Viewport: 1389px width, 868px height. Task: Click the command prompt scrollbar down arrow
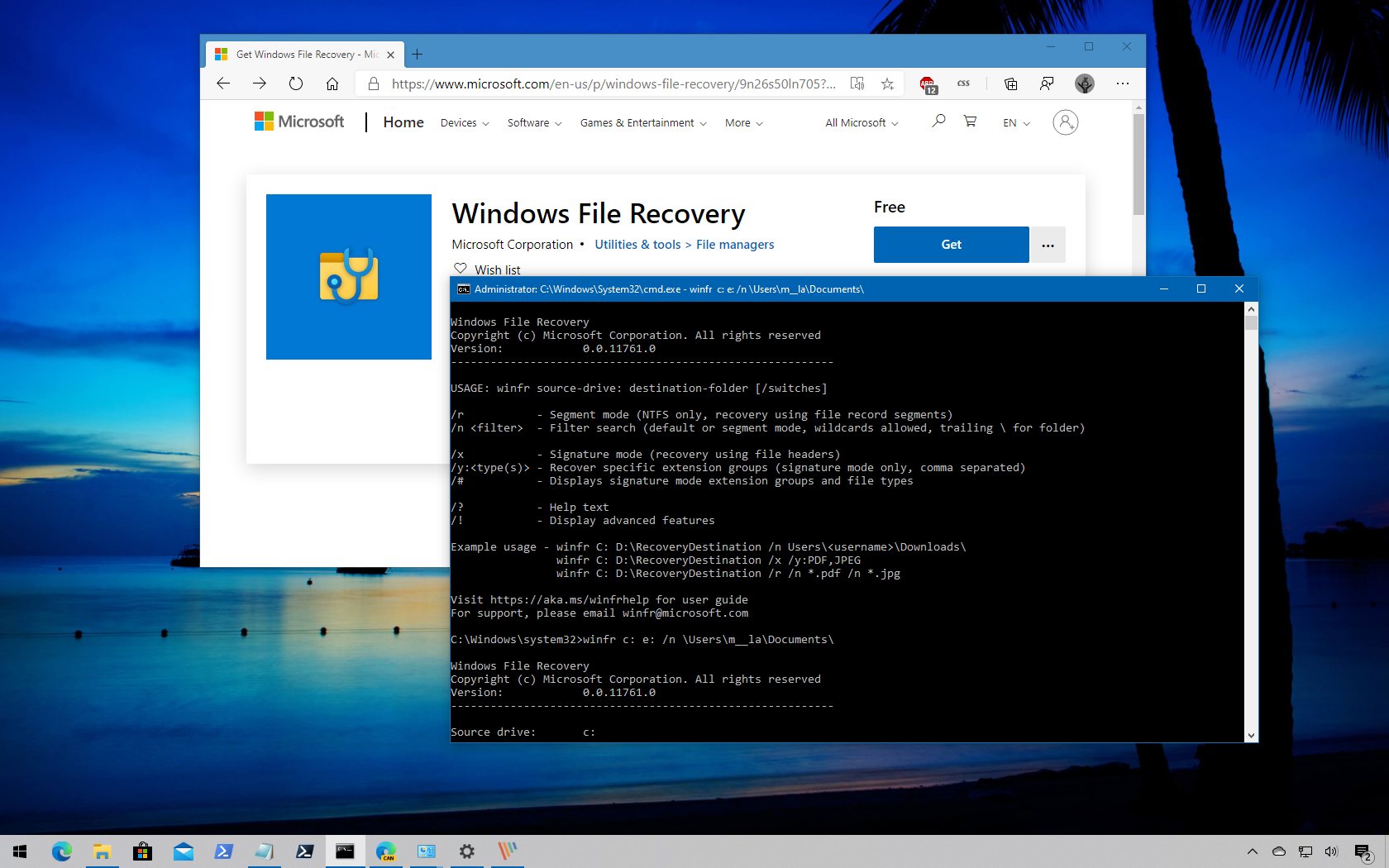coord(1251,735)
